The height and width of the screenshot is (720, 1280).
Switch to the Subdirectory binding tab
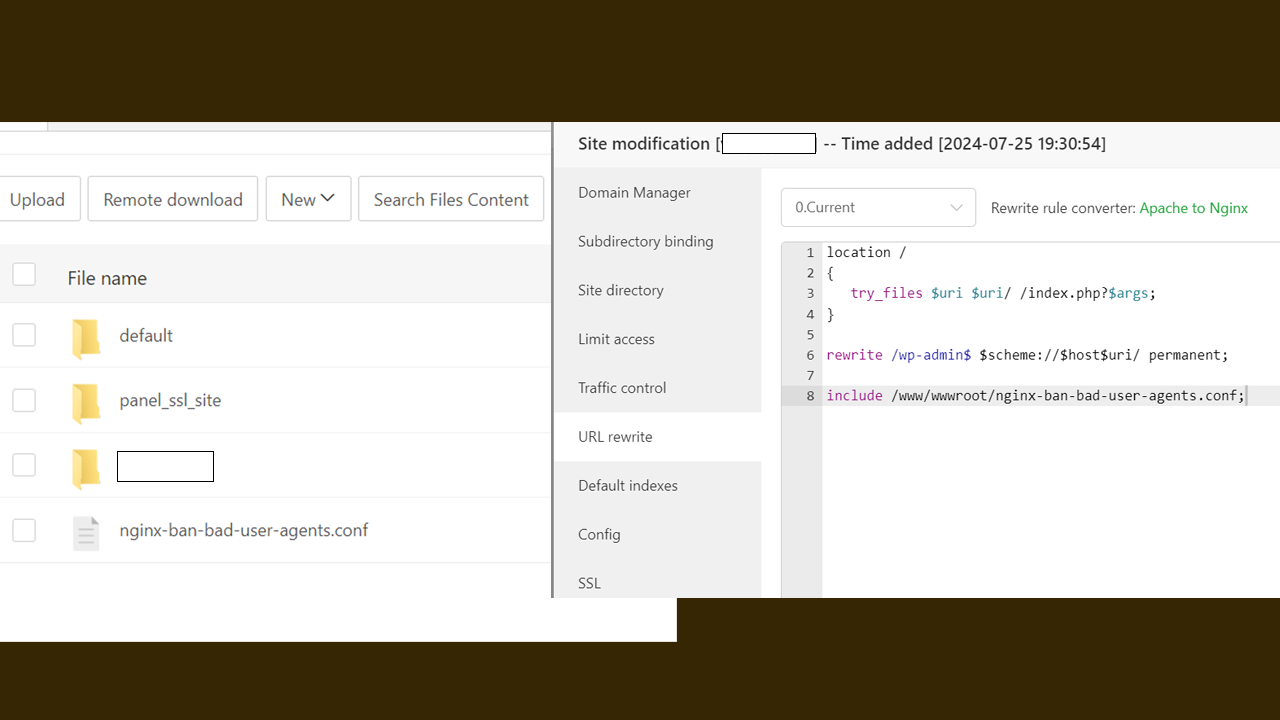click(645, 241)
